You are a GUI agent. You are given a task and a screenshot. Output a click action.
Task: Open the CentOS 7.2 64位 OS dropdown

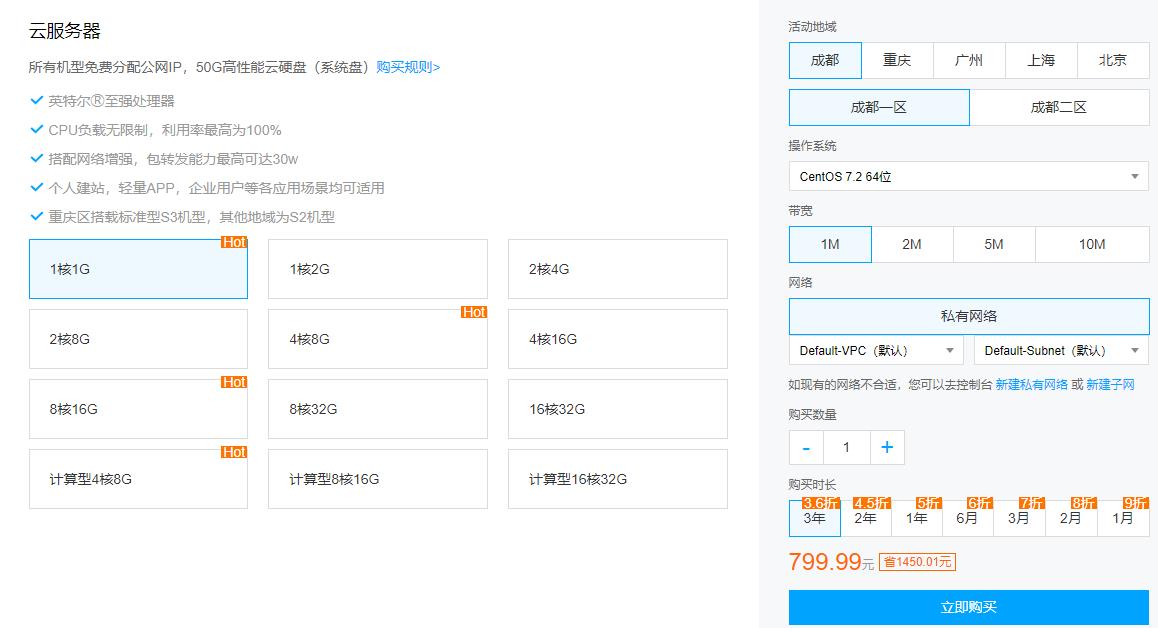tap(969, 177)
